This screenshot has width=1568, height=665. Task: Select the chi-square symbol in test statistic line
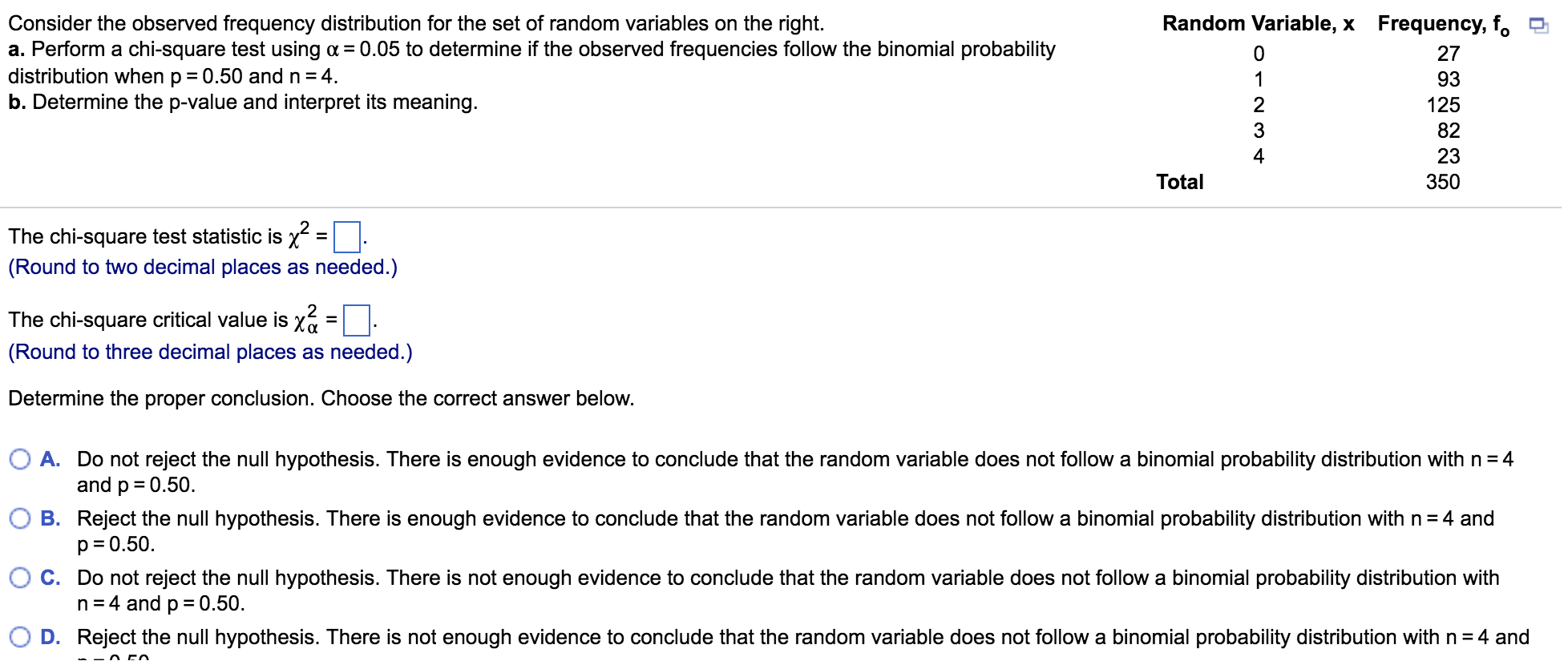point(297,235)
